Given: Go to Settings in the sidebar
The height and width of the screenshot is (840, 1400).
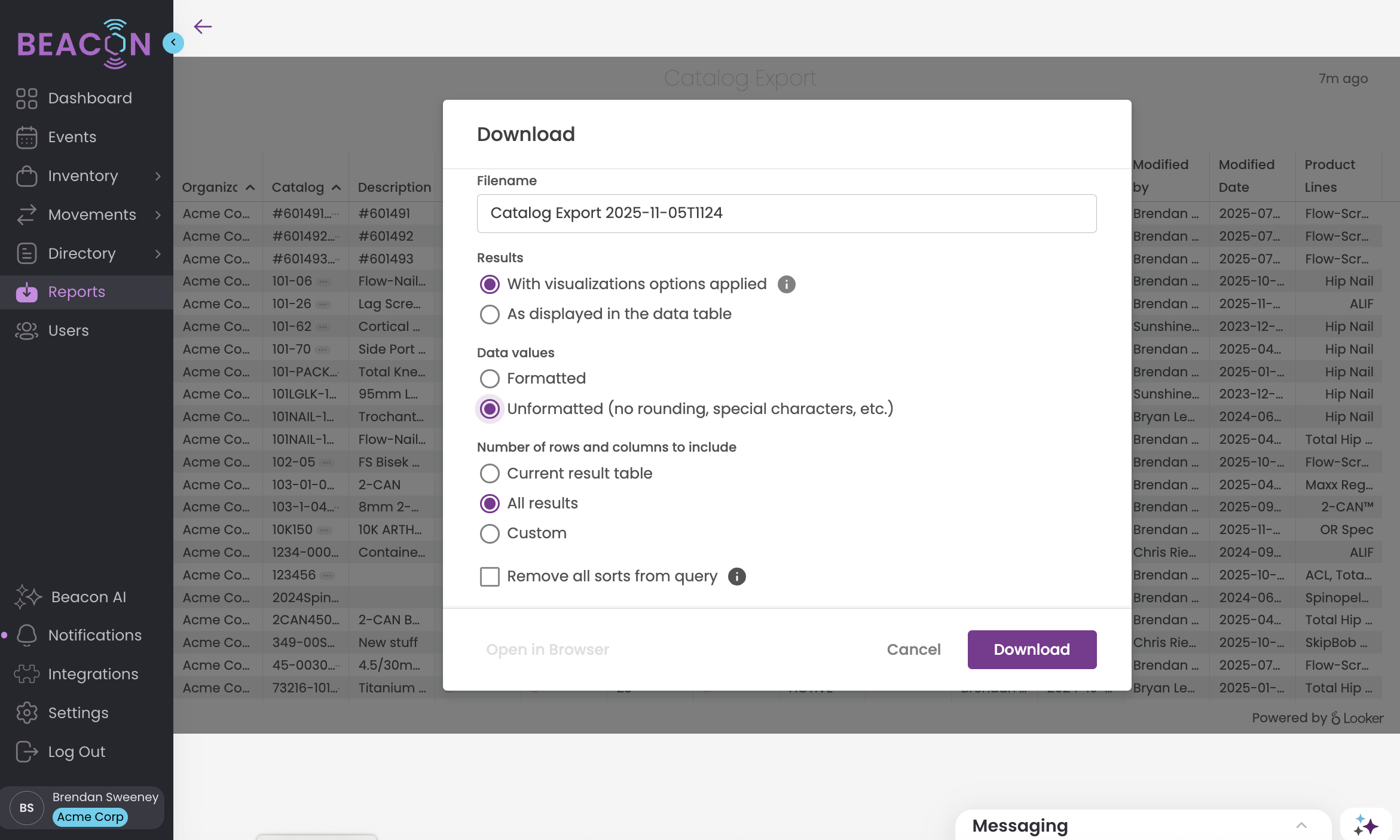Looking at the screenshot, I should click(x=78, y=713).
